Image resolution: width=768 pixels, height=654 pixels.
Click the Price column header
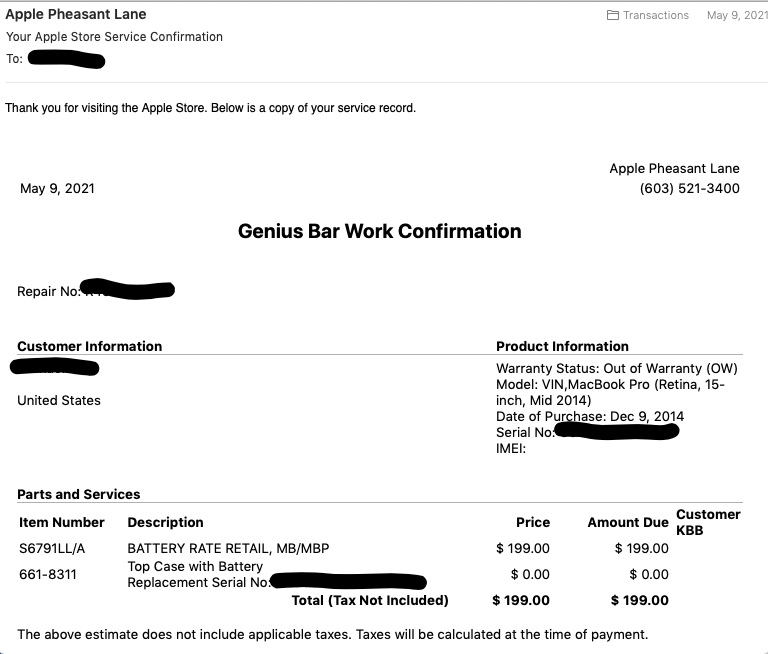533,523
